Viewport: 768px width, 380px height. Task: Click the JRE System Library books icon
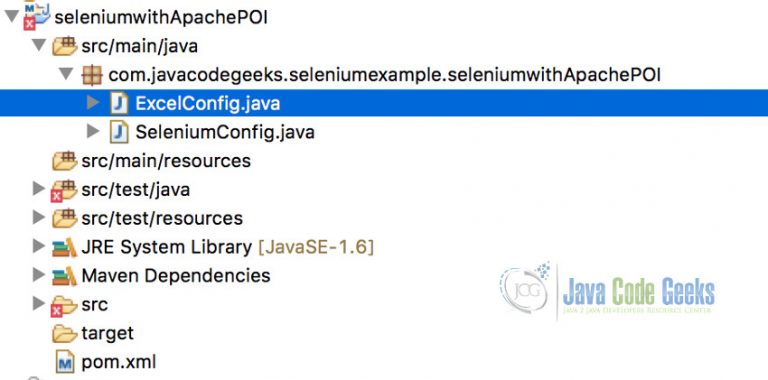pyautogui.click(x=64, y=247)
